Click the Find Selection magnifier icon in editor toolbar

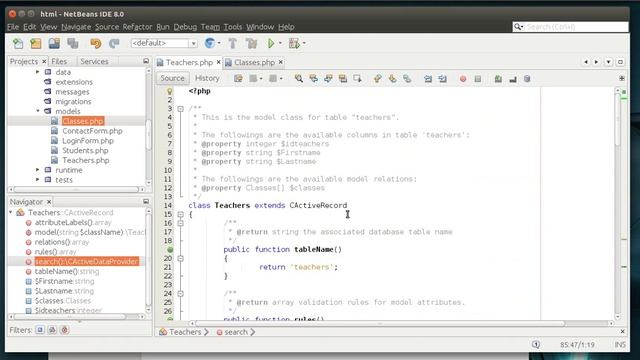coord(299,78)
